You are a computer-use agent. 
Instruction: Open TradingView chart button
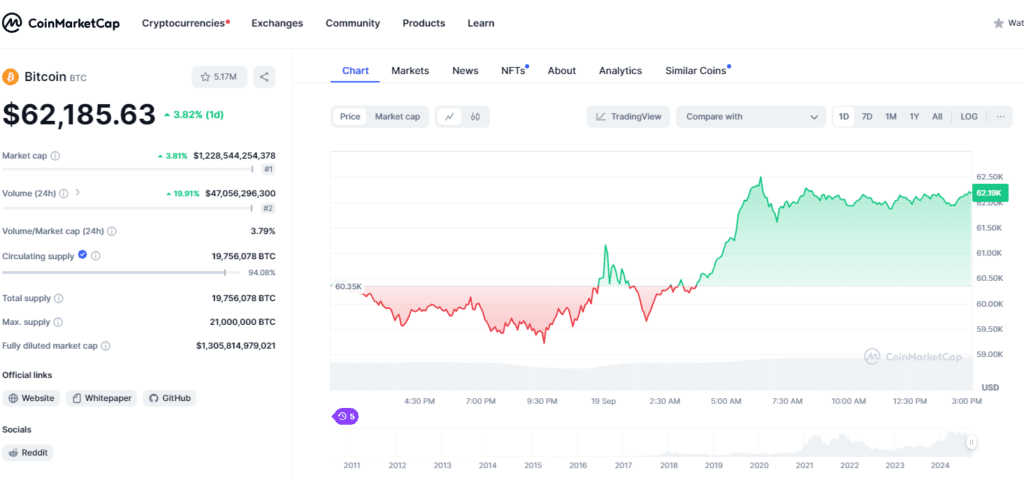coord(628,117)
